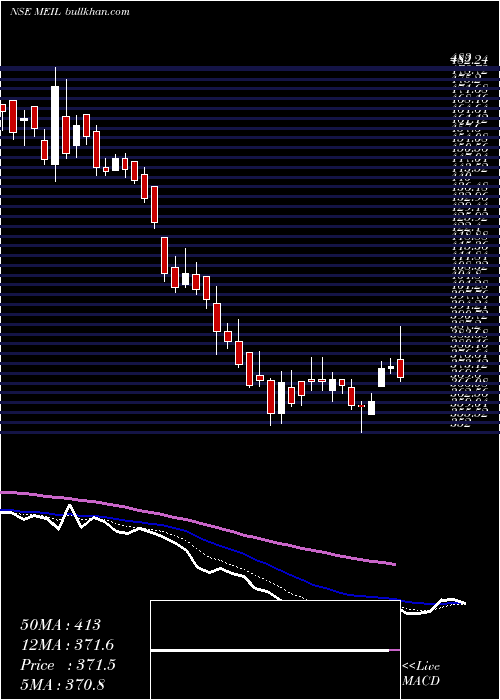Click the Price : 371.5 label
Image resolution: width=500 pixels, height=700 pixels.
[x=68, y=665]
